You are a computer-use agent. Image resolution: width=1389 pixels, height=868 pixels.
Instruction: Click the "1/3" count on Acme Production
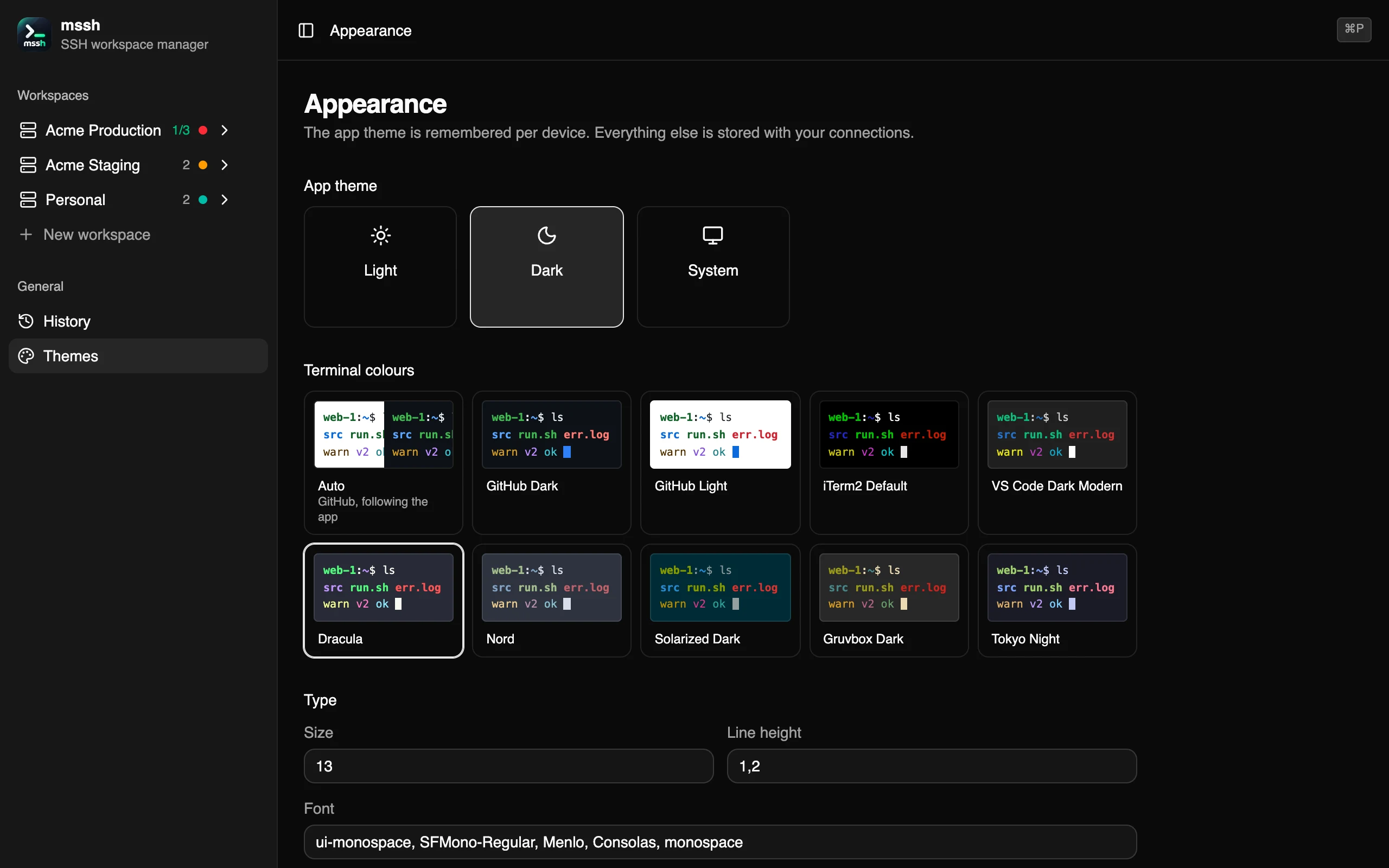(x=181, y=130)
